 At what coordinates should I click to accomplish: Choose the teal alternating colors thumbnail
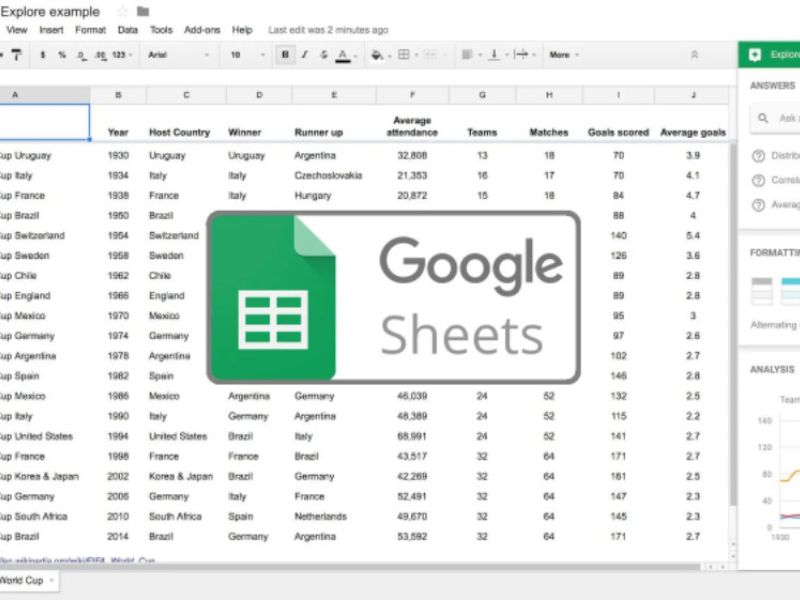790,291
